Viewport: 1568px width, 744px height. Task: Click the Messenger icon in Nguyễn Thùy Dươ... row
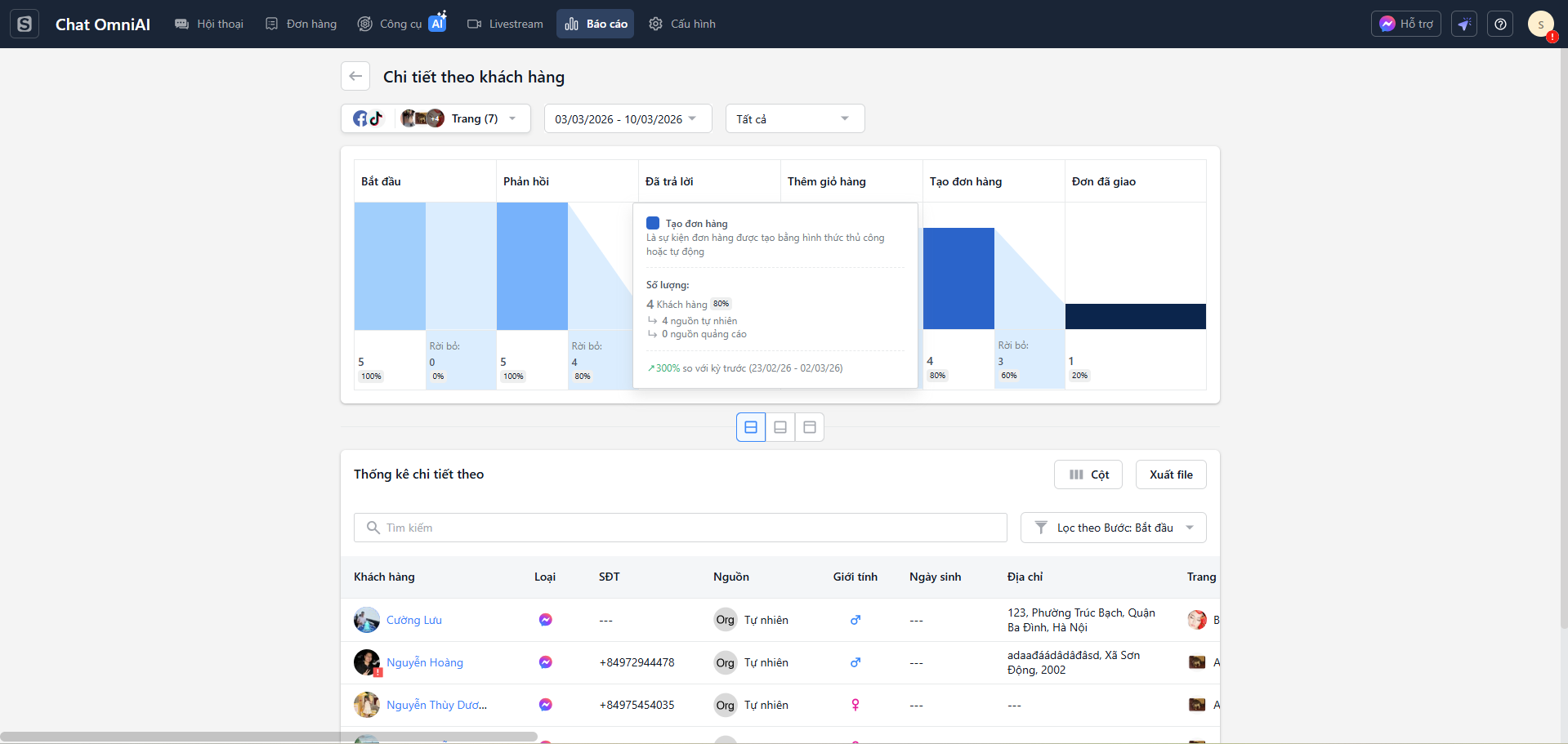tap(546, 705)
